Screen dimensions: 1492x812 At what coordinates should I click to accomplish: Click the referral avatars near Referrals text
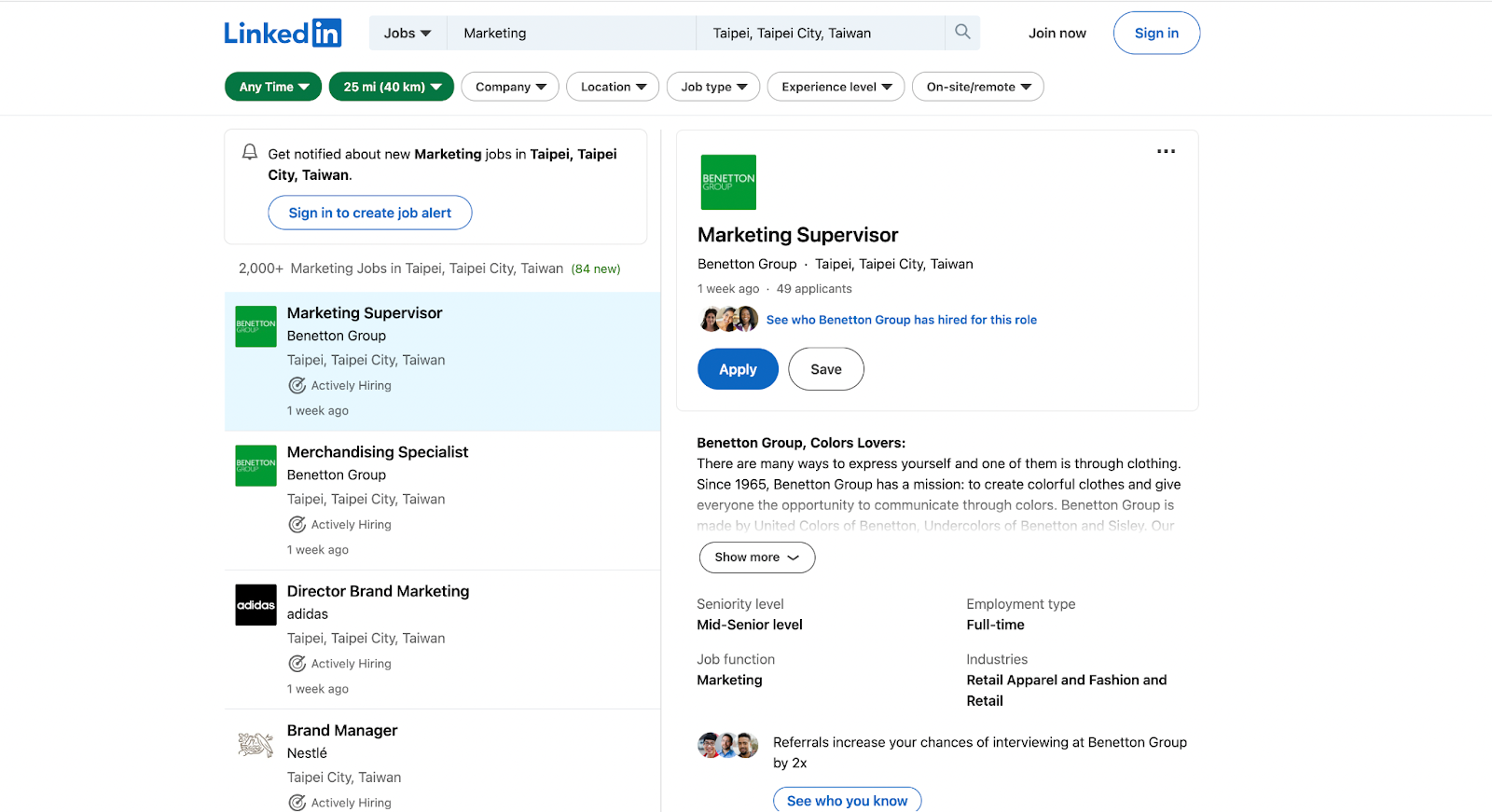(728, 745)
